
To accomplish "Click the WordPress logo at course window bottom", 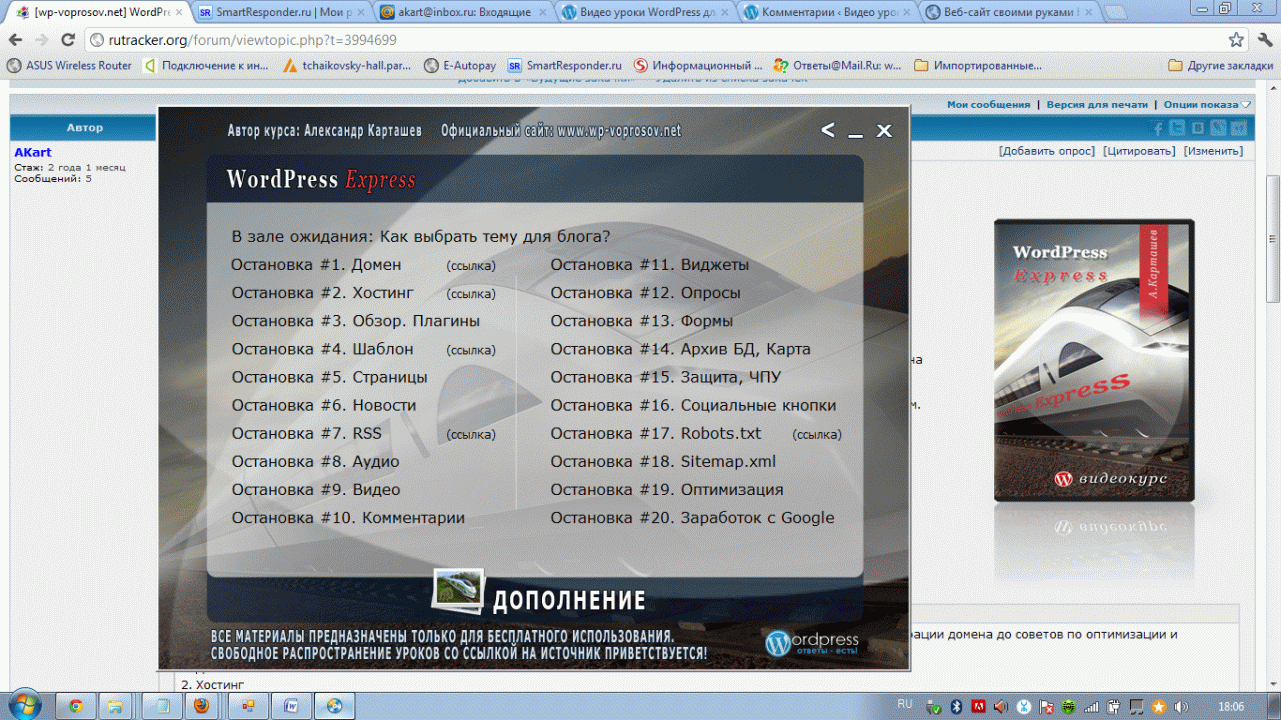I will pos(811,642).
